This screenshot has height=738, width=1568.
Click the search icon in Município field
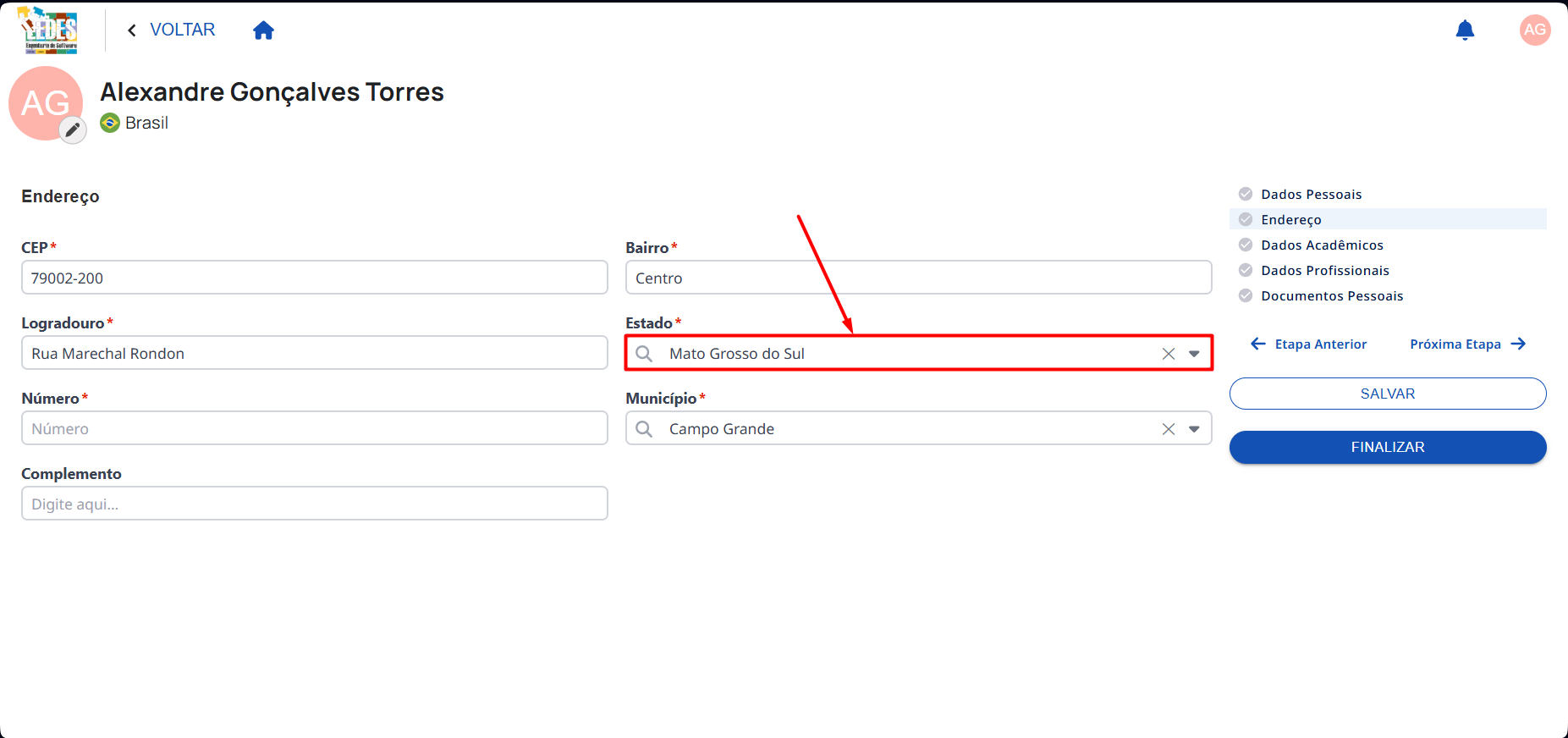tap(644, 429)
